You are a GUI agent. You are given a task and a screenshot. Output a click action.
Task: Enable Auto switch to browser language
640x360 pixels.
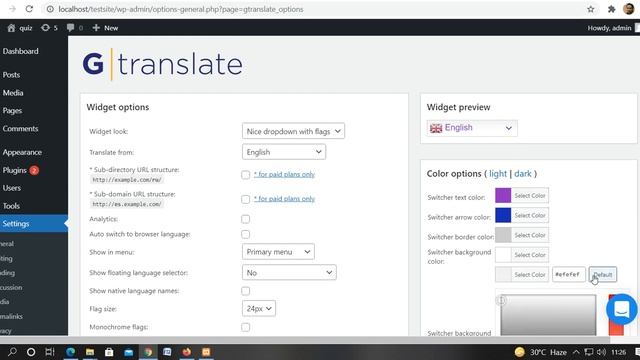pos(245,234)
